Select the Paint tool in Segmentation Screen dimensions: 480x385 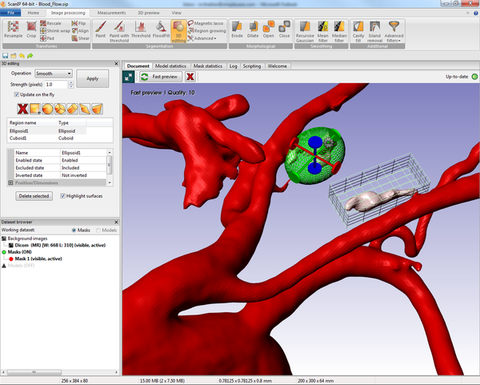pyautogui.click(x=100, y=29)
